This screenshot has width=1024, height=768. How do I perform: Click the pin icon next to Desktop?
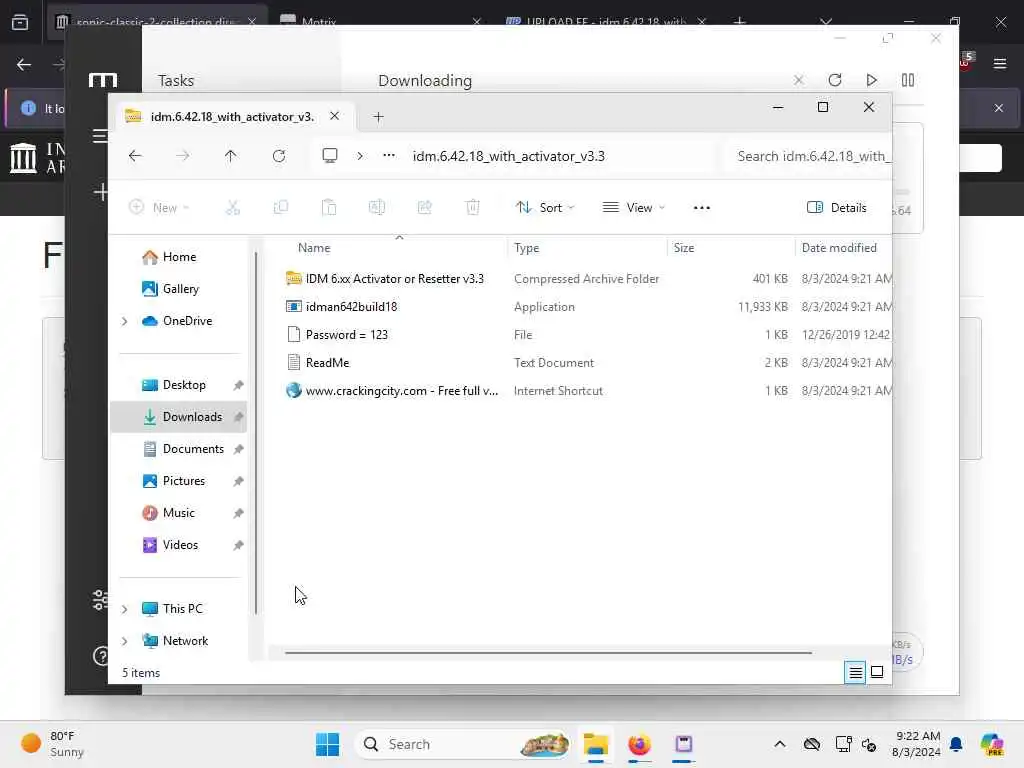tap(238, 385)
